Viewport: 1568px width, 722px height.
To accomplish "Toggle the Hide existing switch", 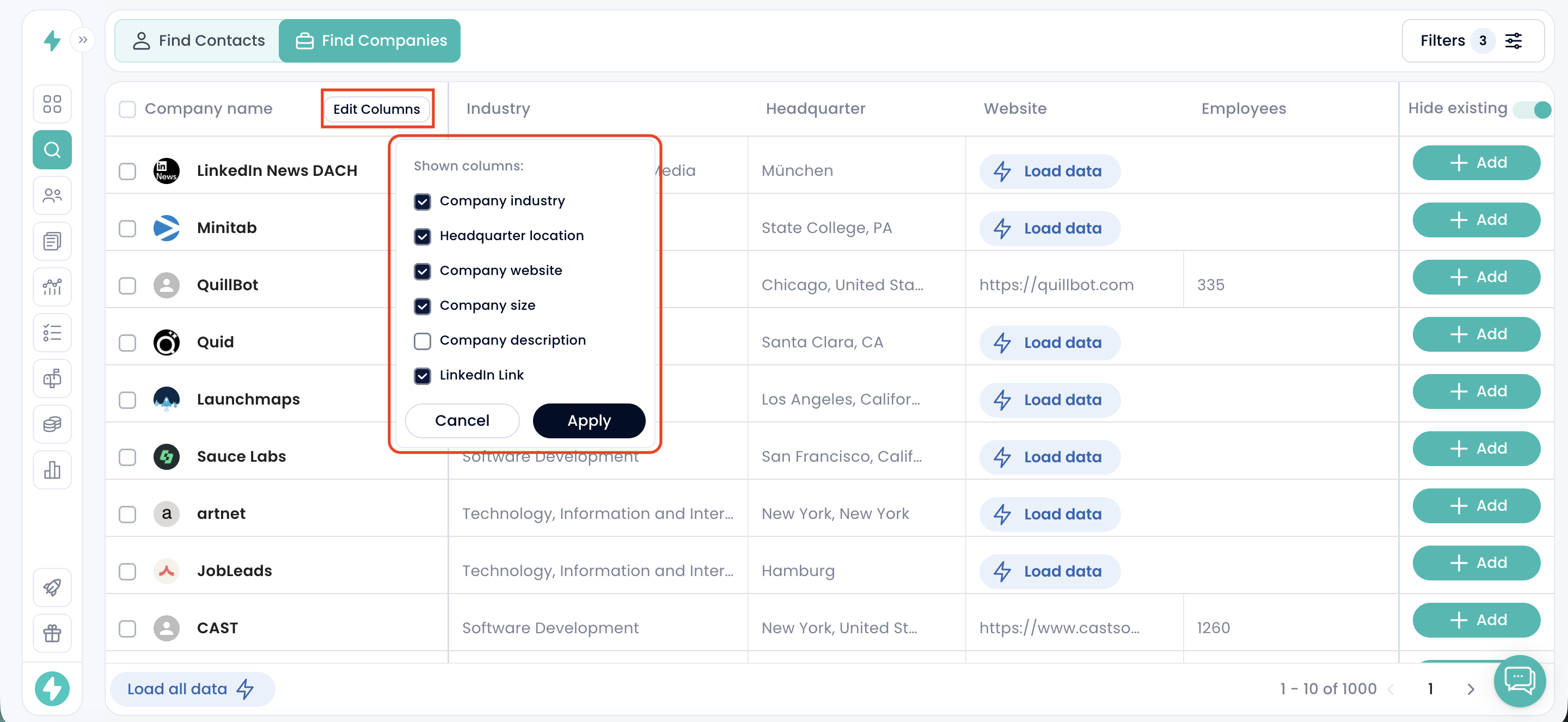I will tap(1533, 109).
